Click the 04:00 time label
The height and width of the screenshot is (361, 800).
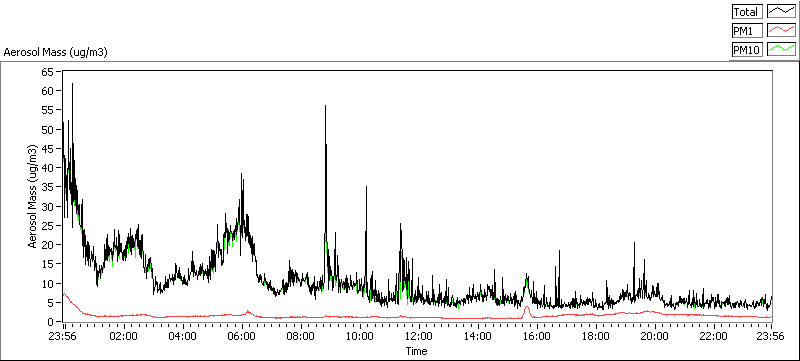click(183, 337)
